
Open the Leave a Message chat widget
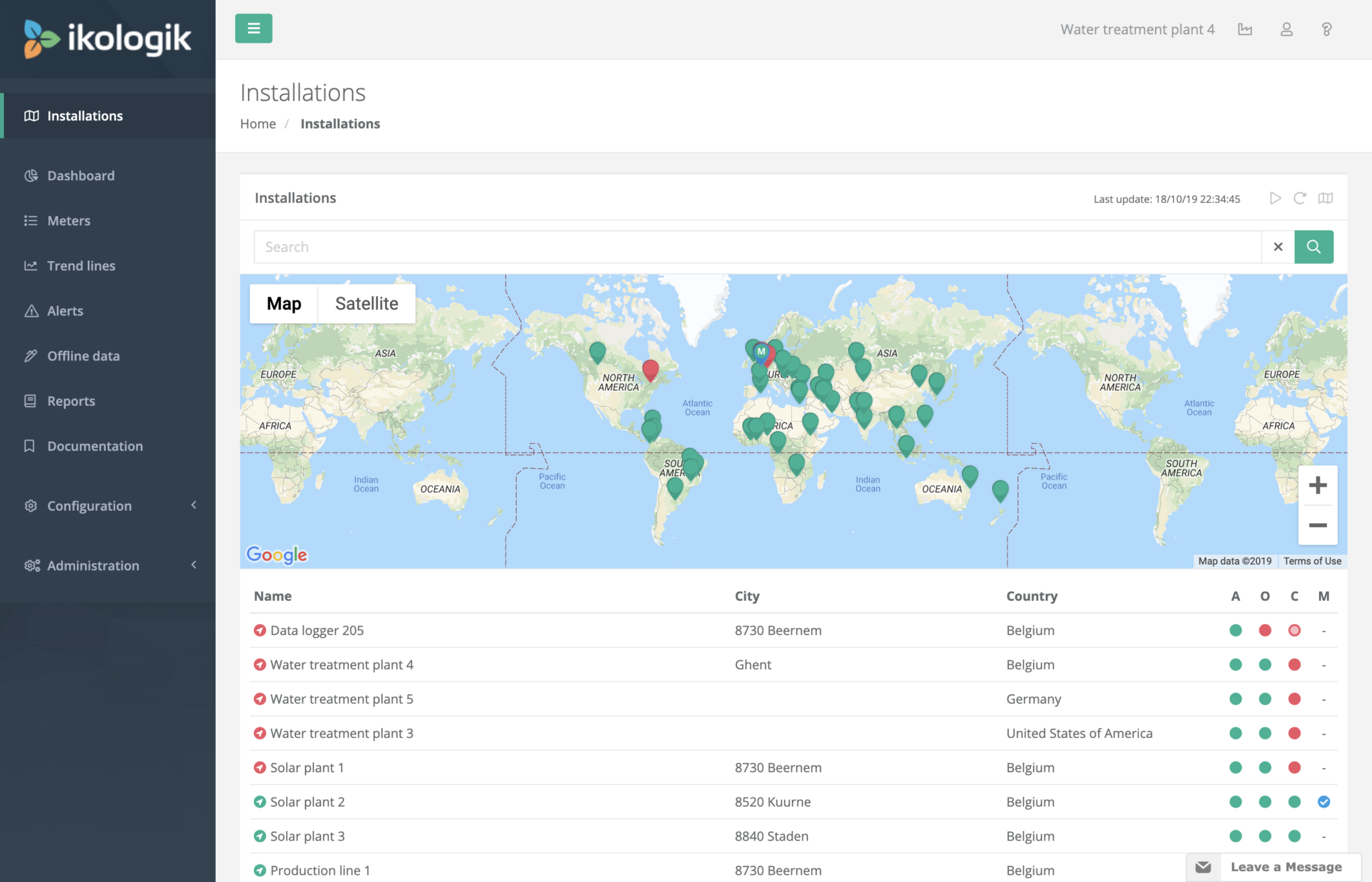(x=1274, y=867)
